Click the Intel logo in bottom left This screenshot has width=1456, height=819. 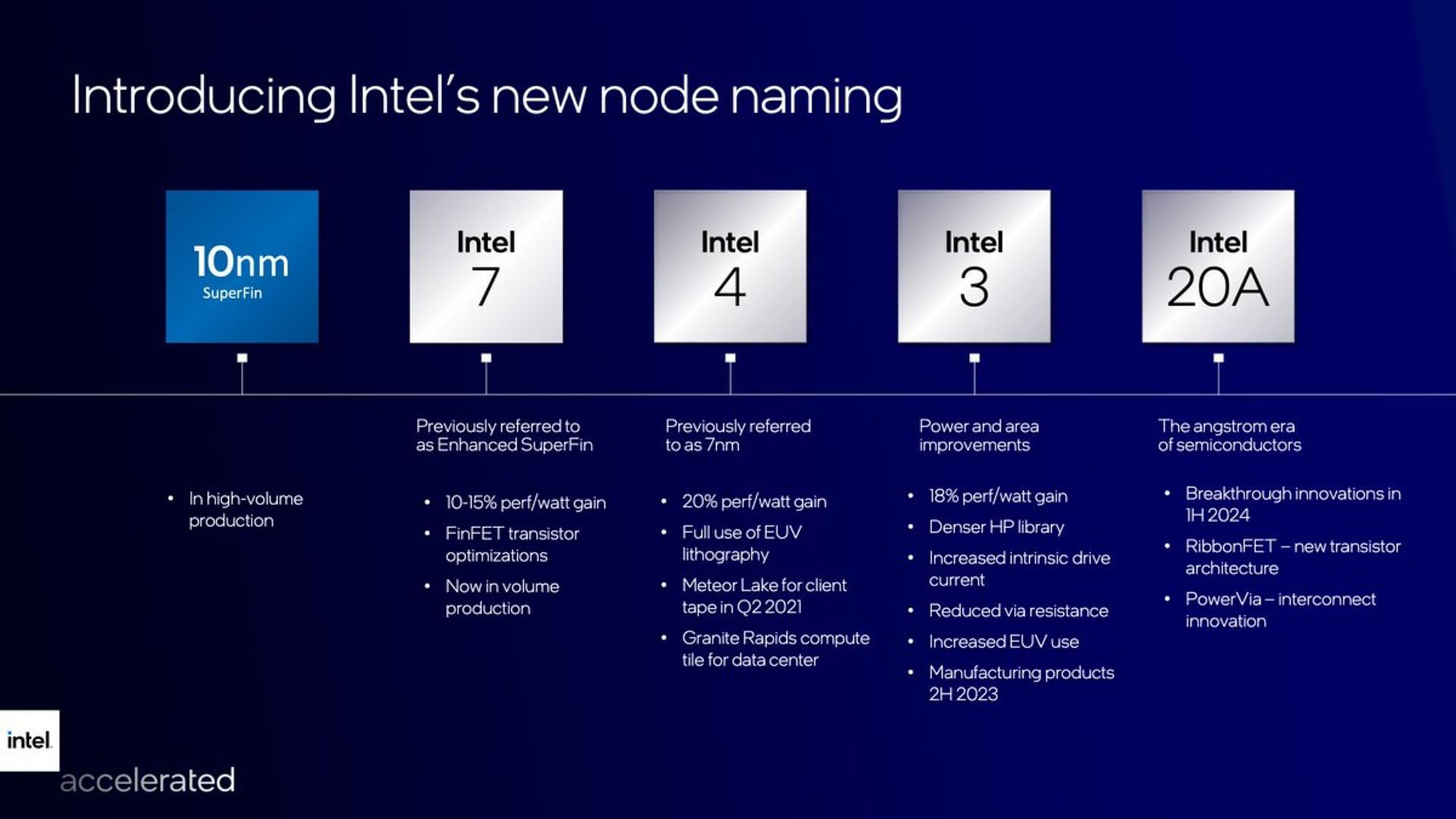29,740
